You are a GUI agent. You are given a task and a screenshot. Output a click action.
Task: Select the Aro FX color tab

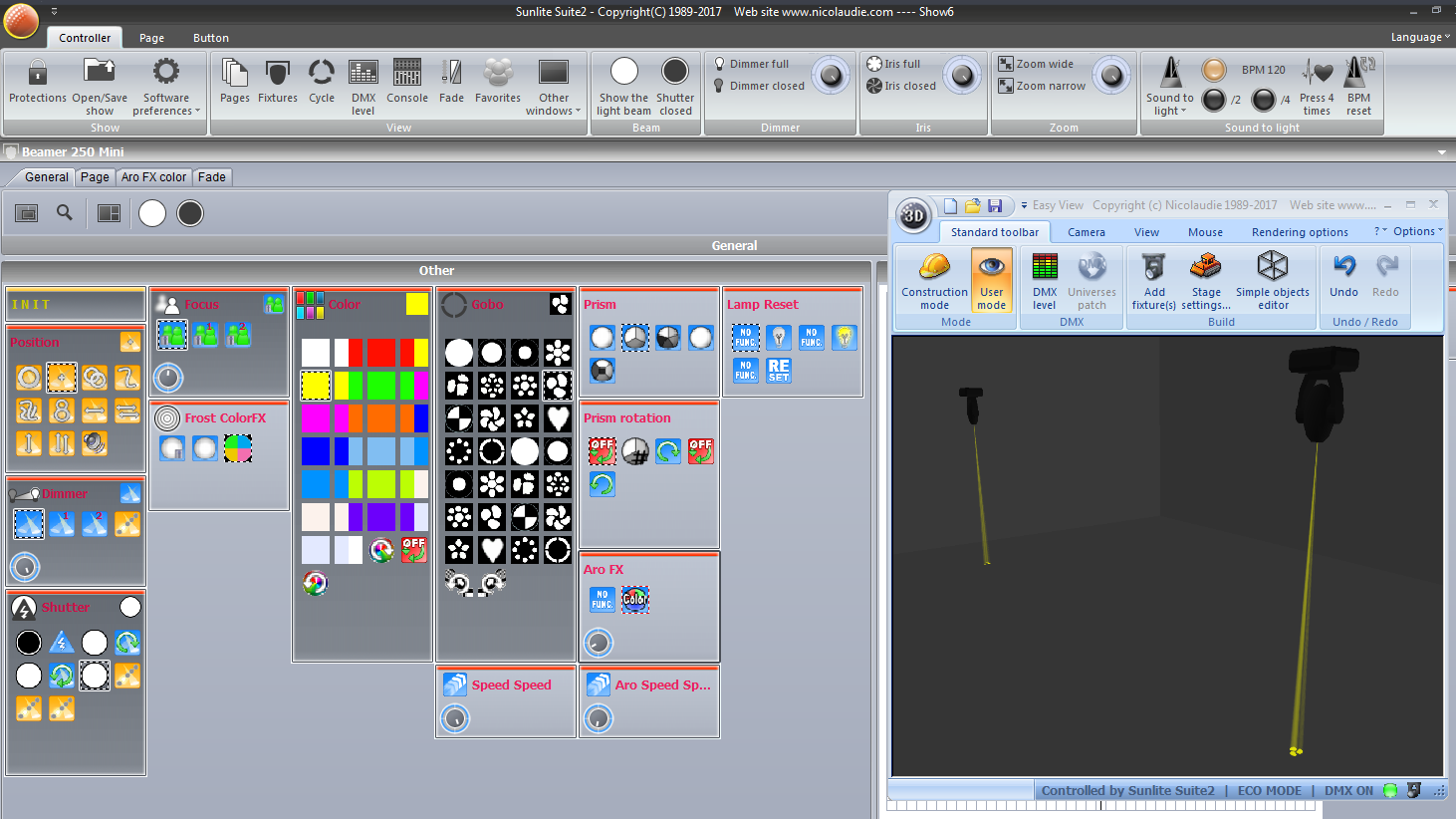153,177
